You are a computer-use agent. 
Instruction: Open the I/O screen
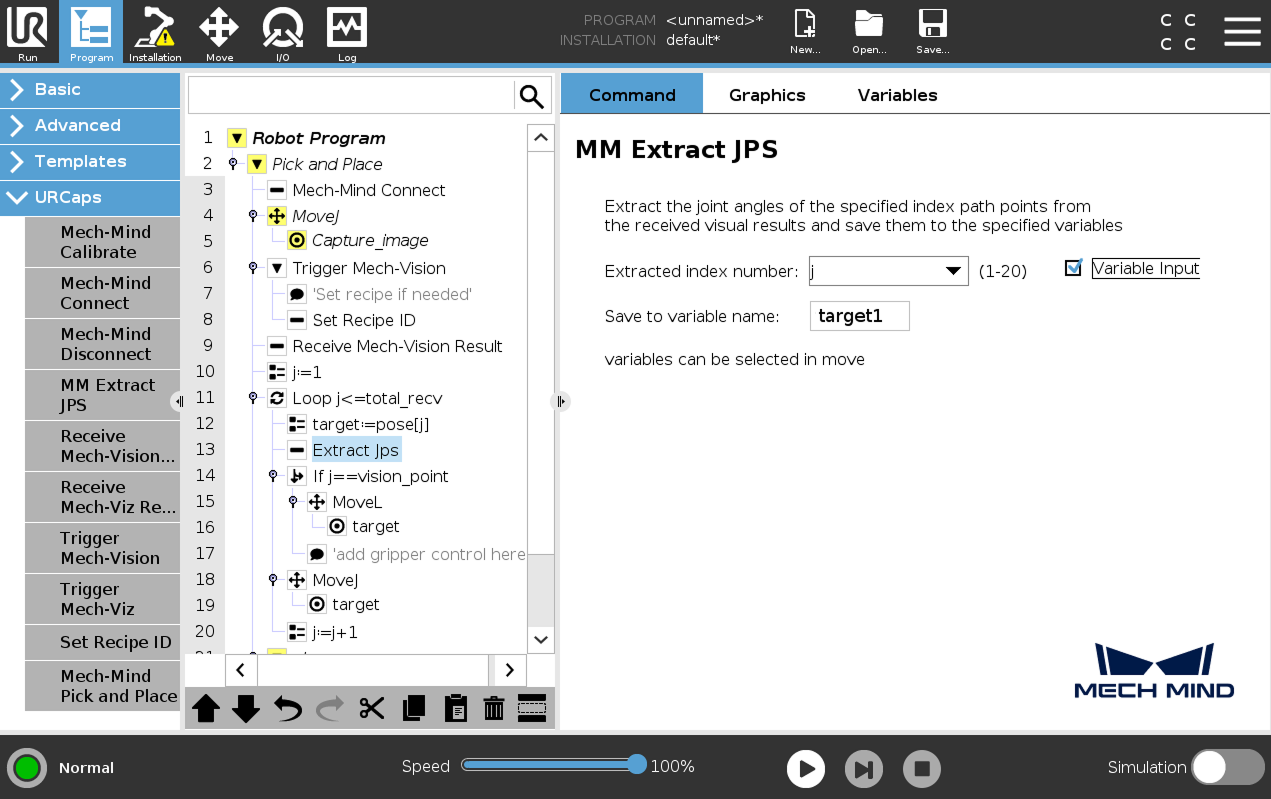point(282,32)
